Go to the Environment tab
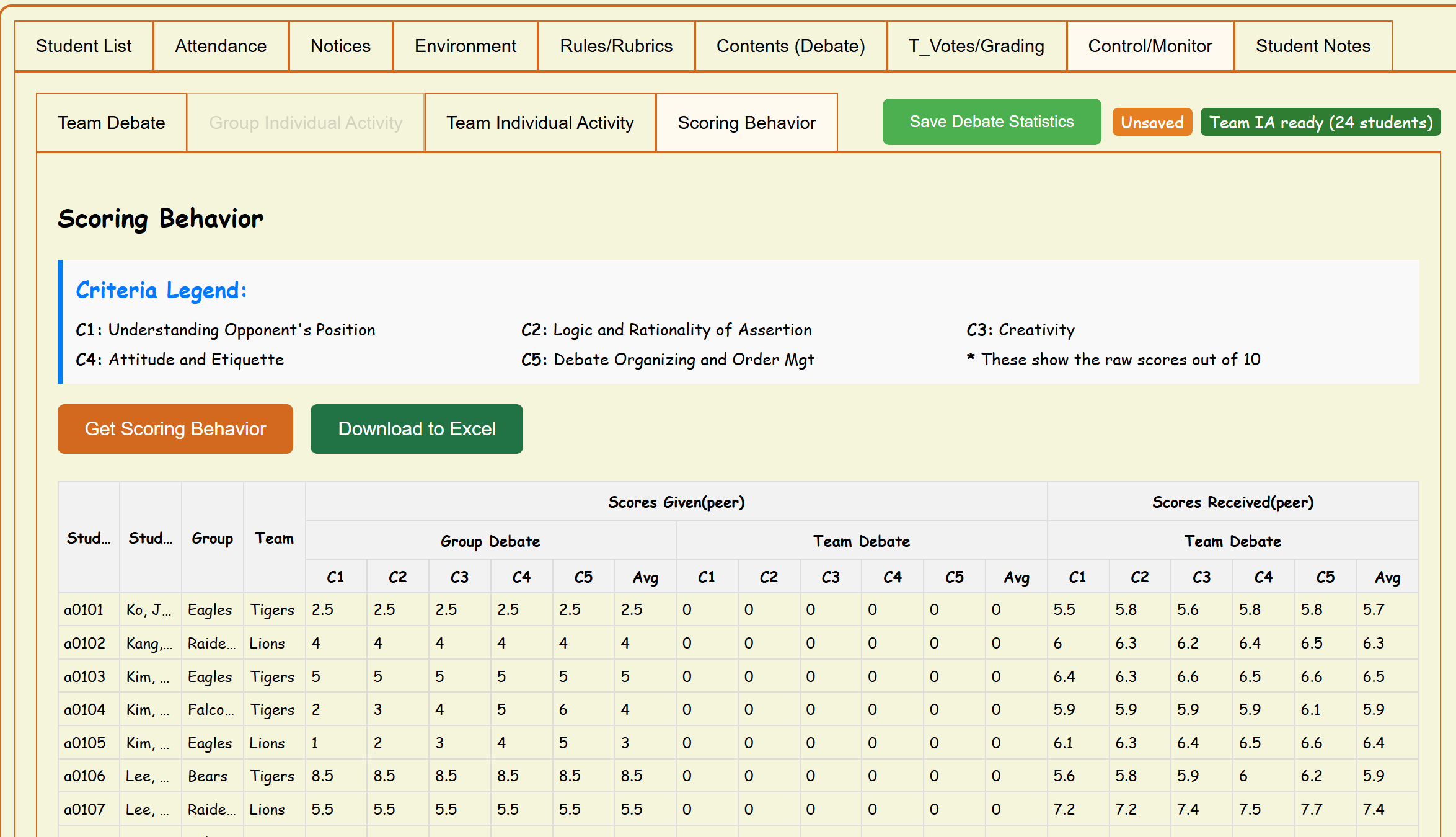 (x=465, y=46)
